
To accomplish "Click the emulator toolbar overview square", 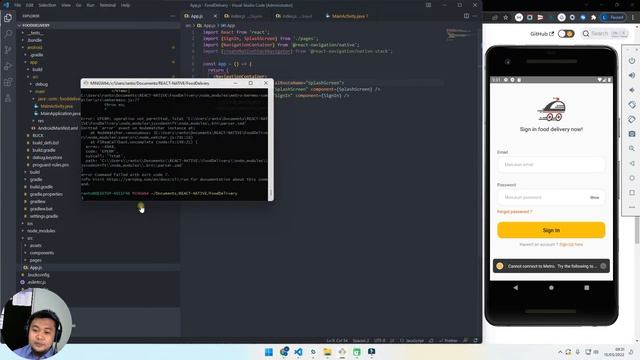I will (632, 193).
